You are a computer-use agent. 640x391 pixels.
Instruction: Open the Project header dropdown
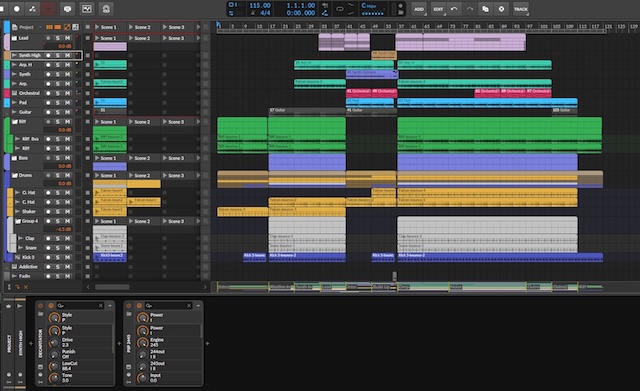[40, 27]
